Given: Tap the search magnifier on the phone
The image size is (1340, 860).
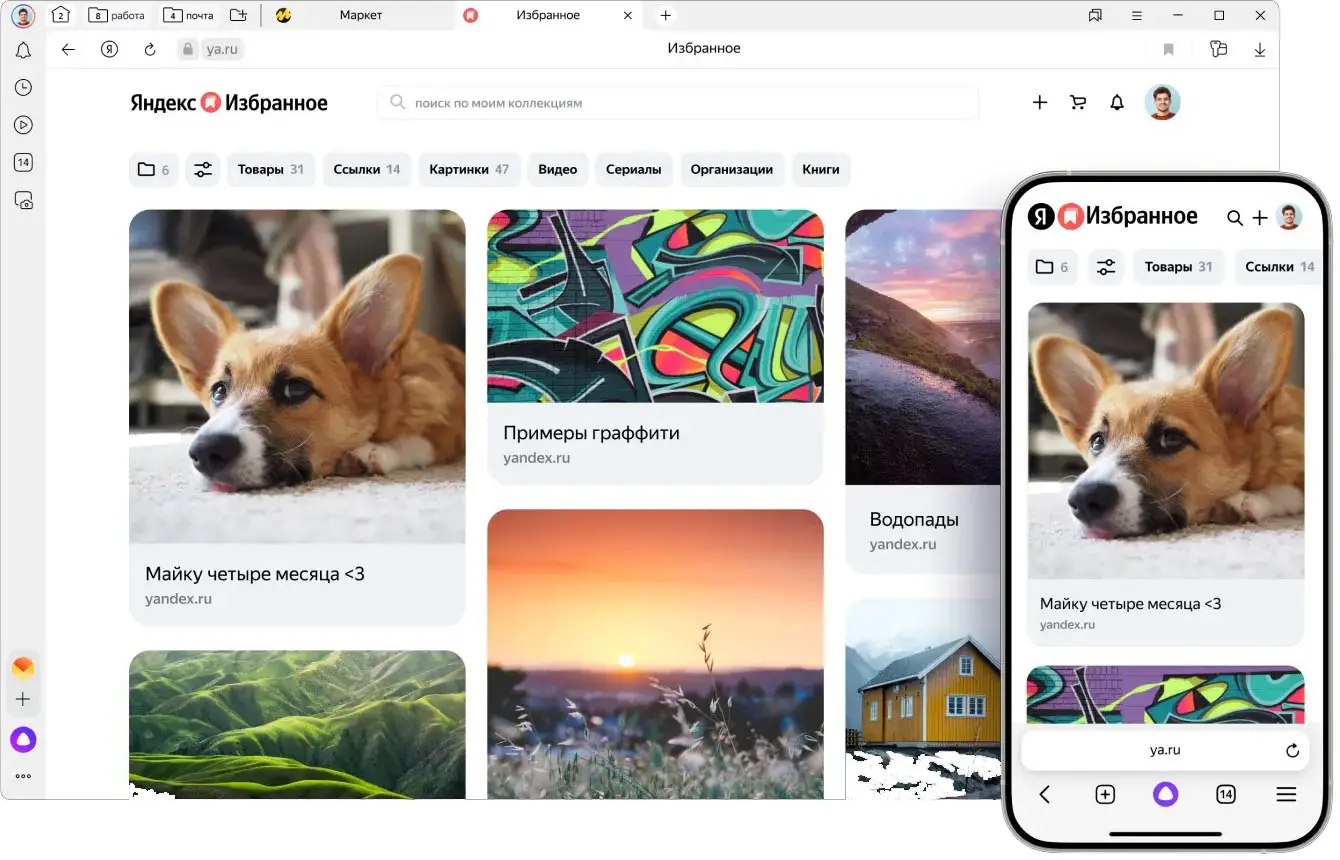Looking at the screenshot, I should coord(1235,218).
